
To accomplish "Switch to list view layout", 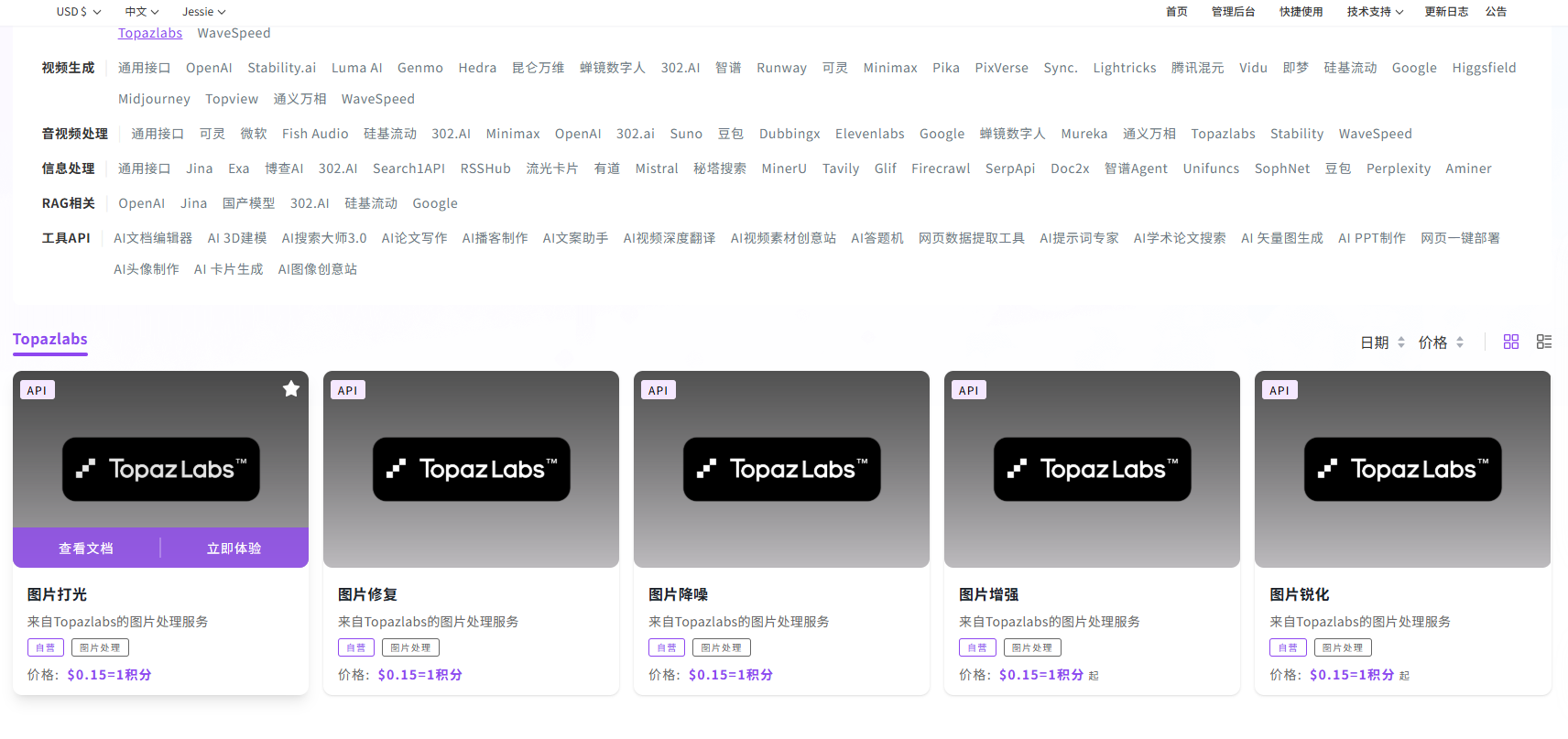I will [x=1544, y=342].
